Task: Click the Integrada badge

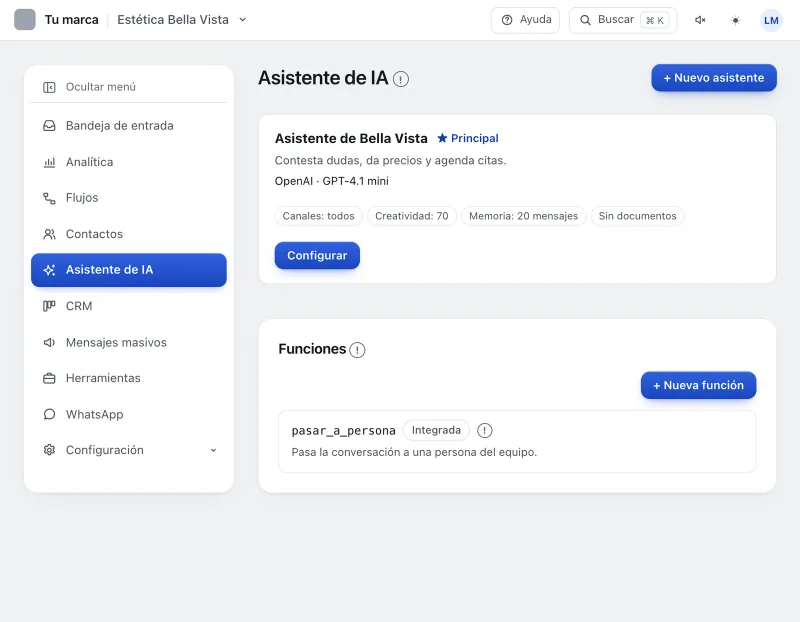Action: 436,430
